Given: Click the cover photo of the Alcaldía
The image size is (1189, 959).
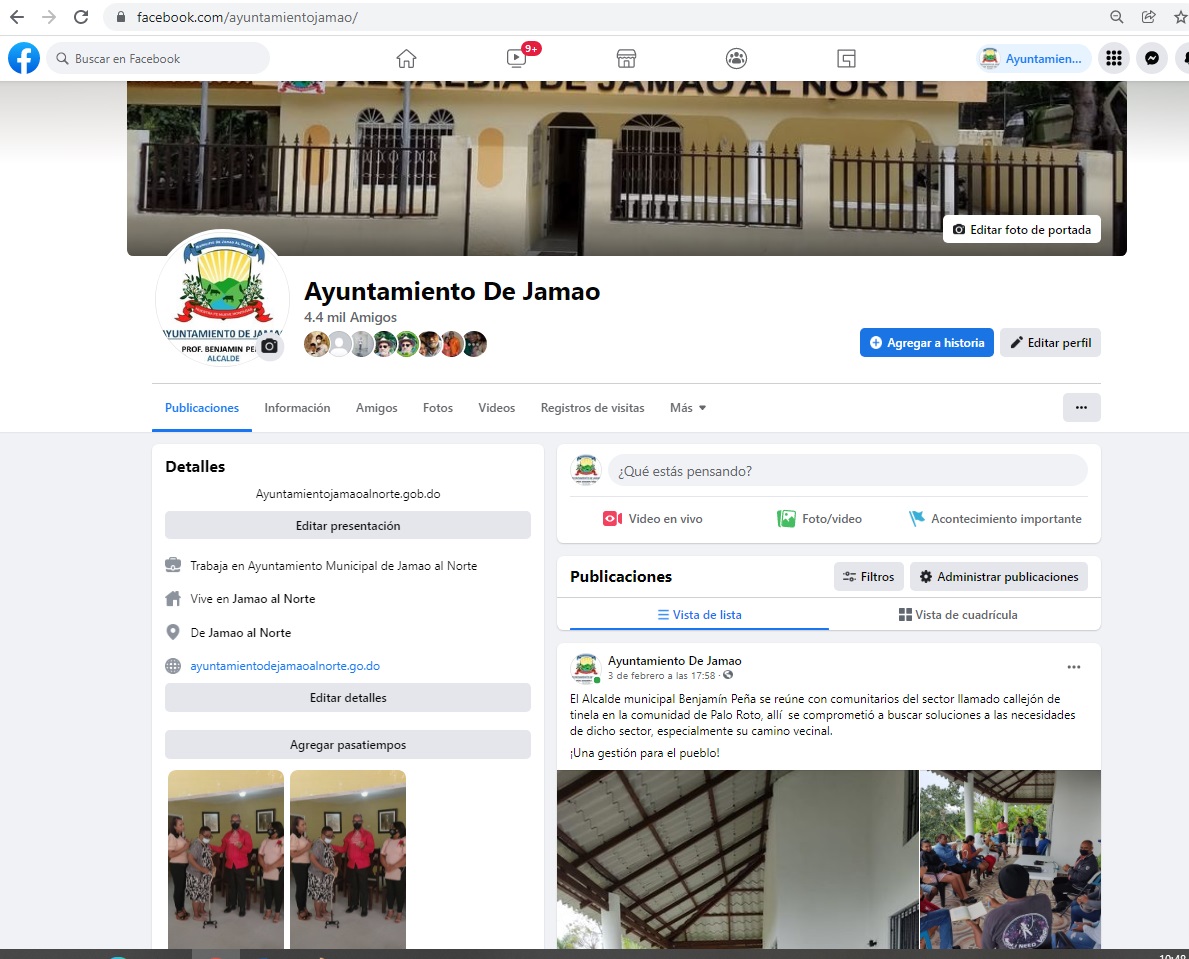Looking at the screenshot, I should (626, 168).
